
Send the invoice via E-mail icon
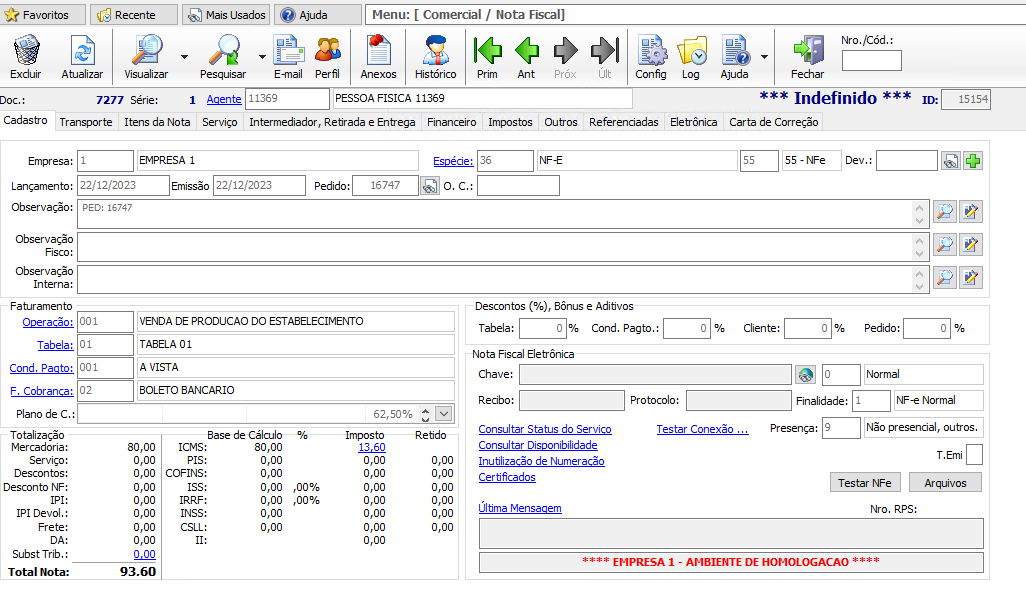point(289,50)
